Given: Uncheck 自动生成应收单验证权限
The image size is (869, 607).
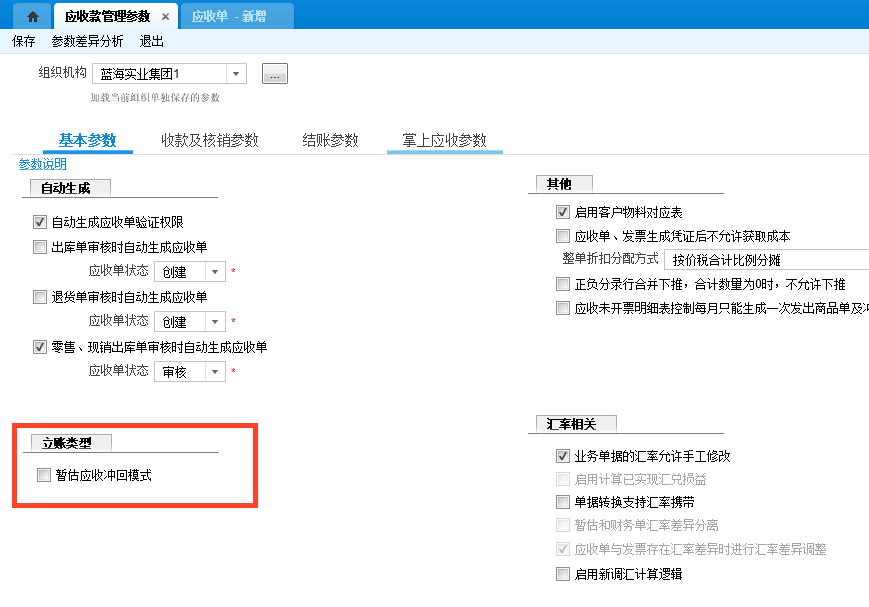Looking at the screenshot, I should (41, 222).
